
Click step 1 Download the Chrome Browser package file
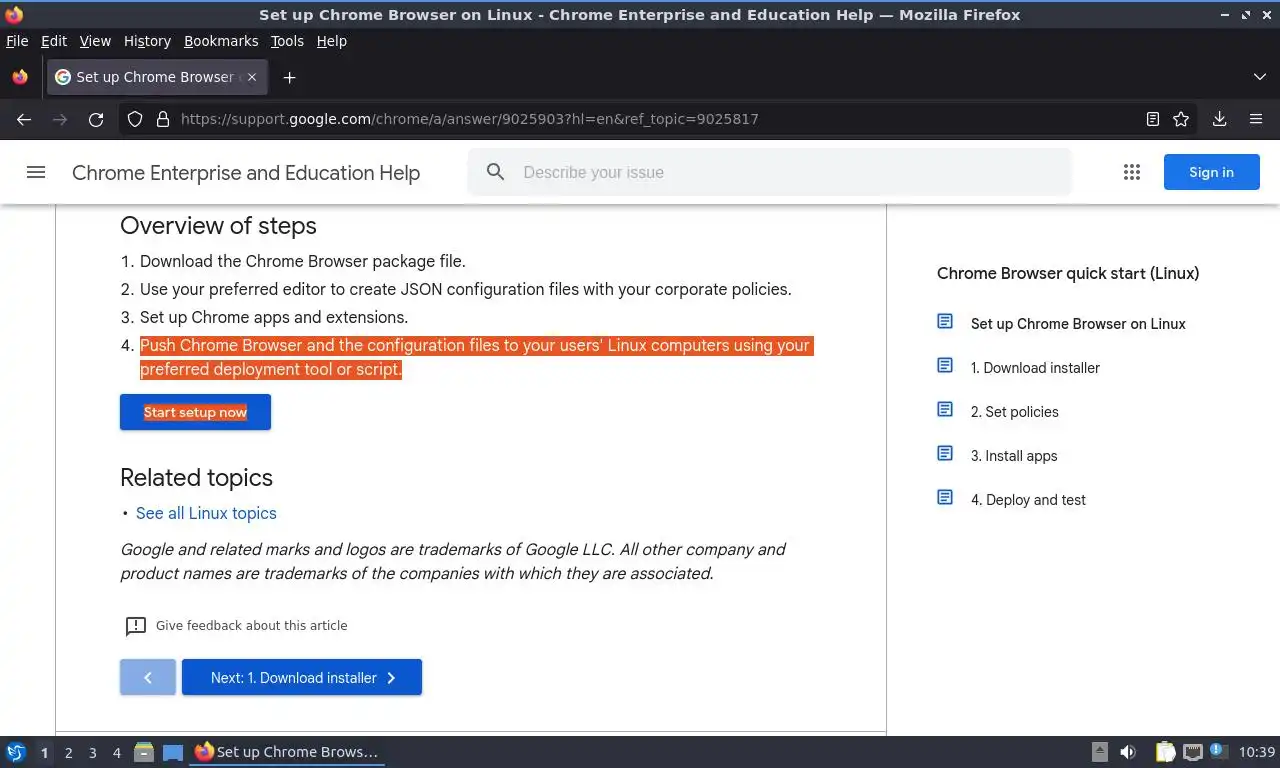point(302,261)
